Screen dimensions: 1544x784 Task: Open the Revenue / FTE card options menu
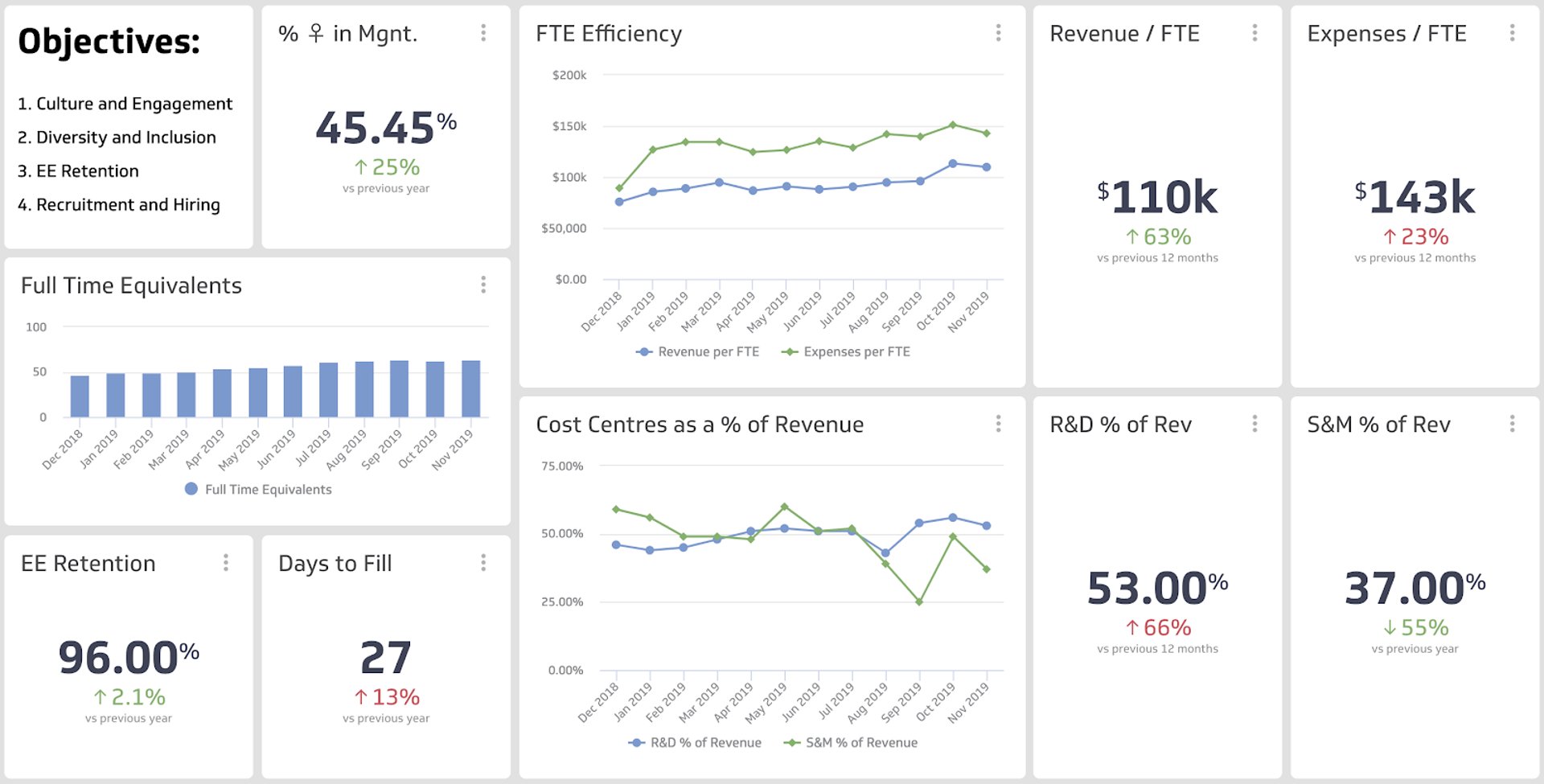1254,33
